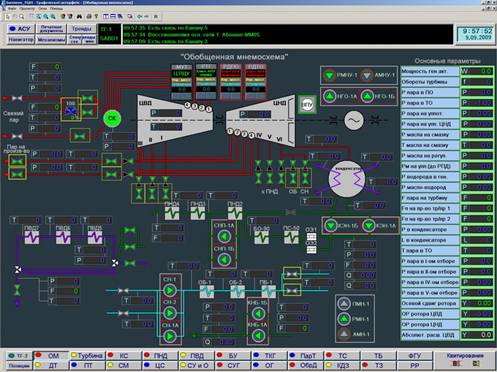Viewport: 497px width, 372px height.
Task: Open the Помощь menu
Action: [x=56, y=8]
